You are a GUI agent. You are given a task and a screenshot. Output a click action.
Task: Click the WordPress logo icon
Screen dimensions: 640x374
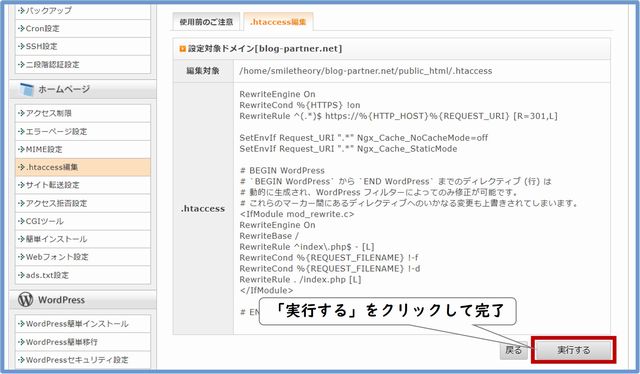click(x=26, y=300)
